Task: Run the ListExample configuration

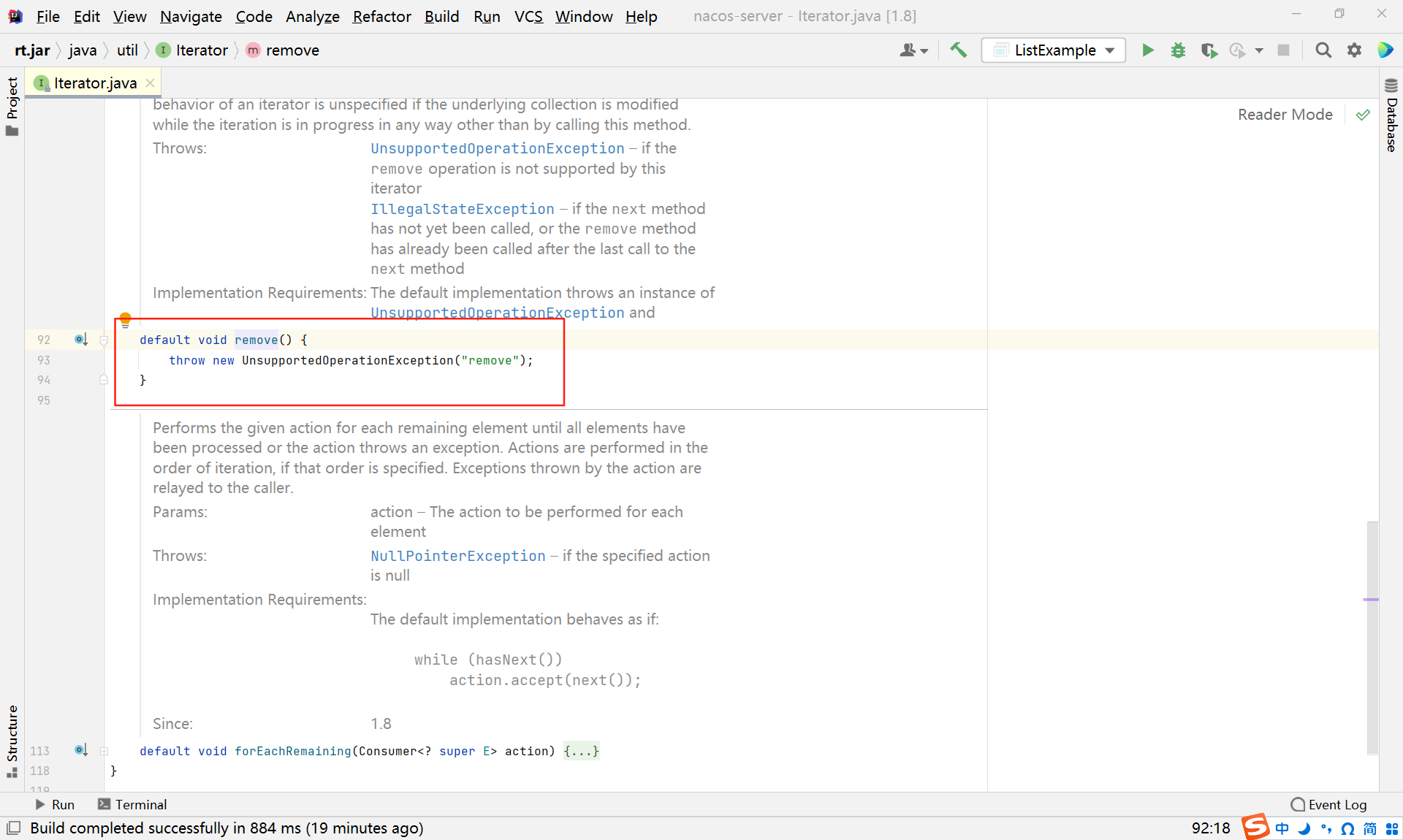Action: 1147,50
